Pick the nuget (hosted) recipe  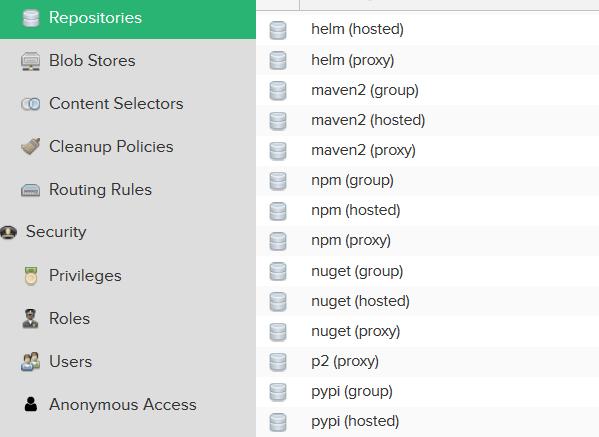coord(427,301)
